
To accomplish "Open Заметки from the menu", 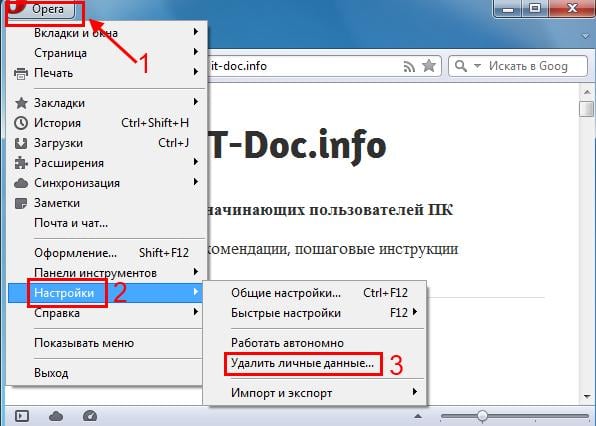I will (x=107, y=203).
